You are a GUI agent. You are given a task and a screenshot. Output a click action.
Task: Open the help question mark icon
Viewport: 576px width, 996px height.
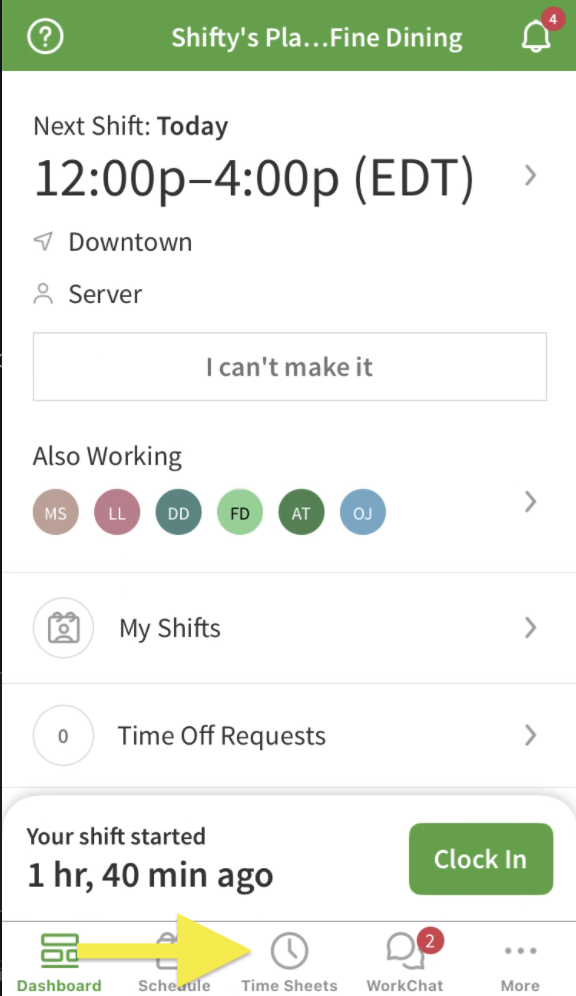point(45,37)
